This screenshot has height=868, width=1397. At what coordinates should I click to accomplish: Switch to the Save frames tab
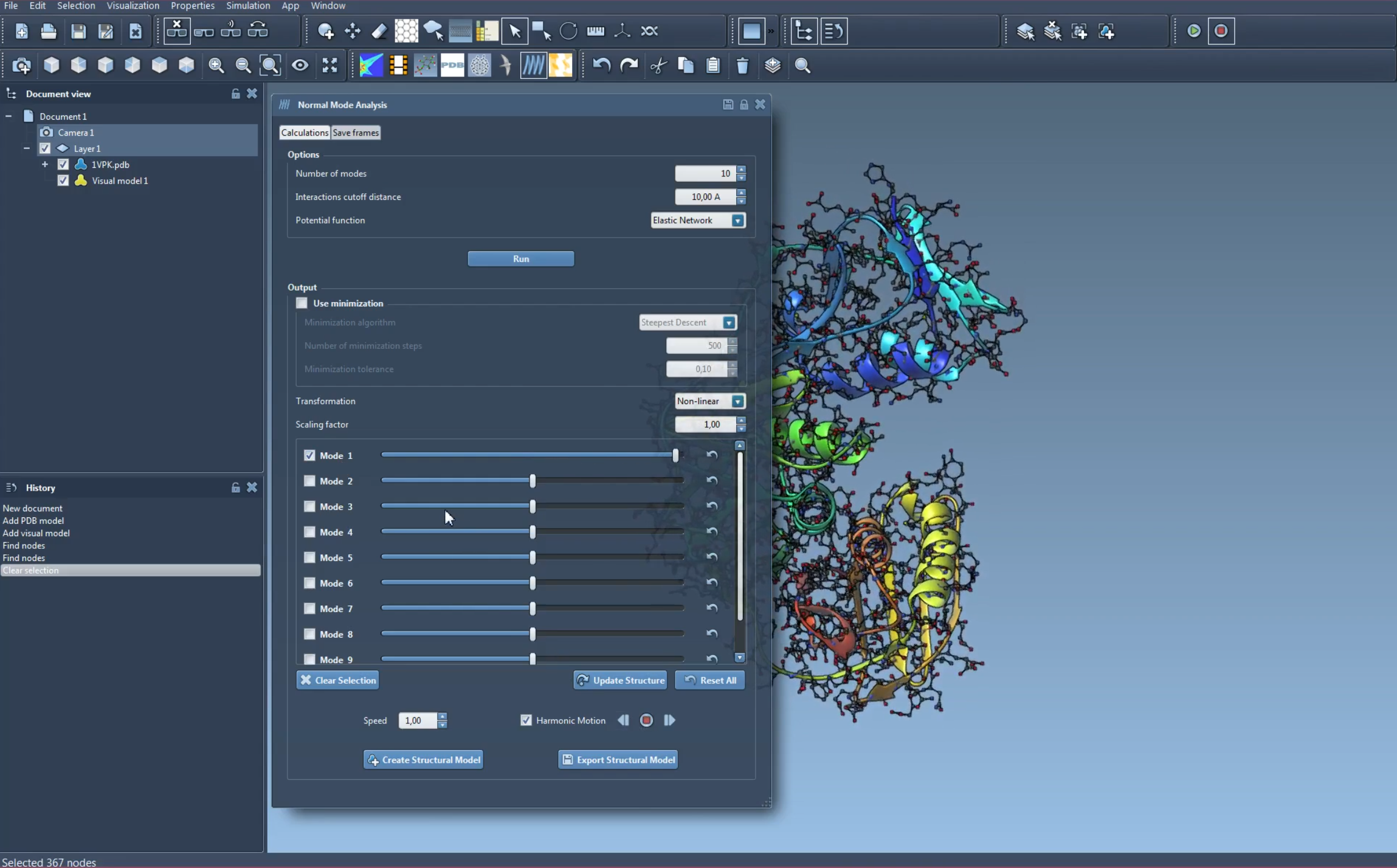[x=356, y=133]
